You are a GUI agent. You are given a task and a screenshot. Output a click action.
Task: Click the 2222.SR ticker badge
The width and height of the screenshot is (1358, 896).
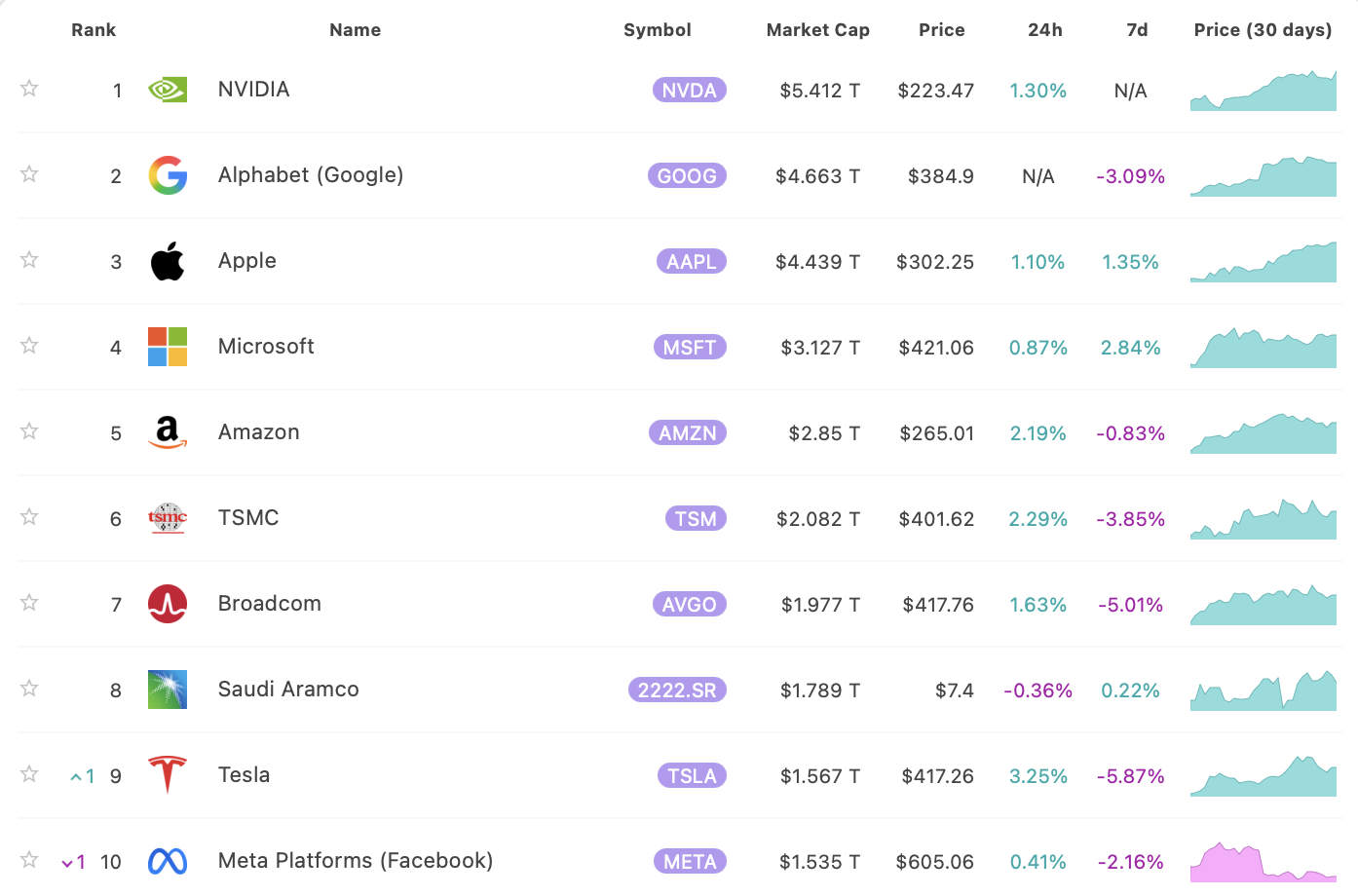click(x=677, y=691)
